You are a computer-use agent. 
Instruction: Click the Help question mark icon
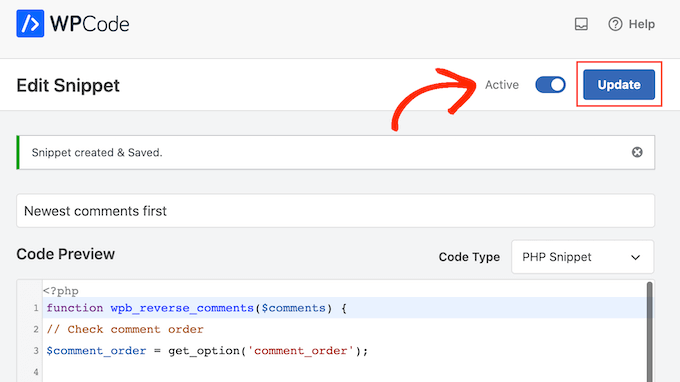pyautogui.click(x=615, y=24)
